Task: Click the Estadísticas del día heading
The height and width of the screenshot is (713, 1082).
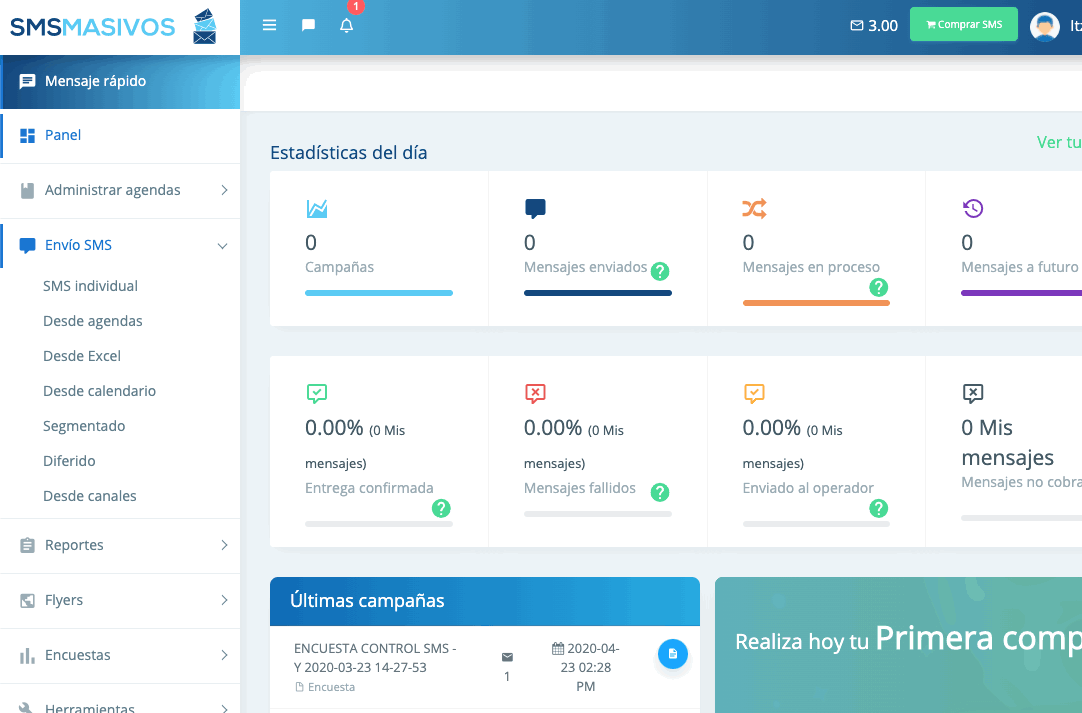Action: (348, 153)
